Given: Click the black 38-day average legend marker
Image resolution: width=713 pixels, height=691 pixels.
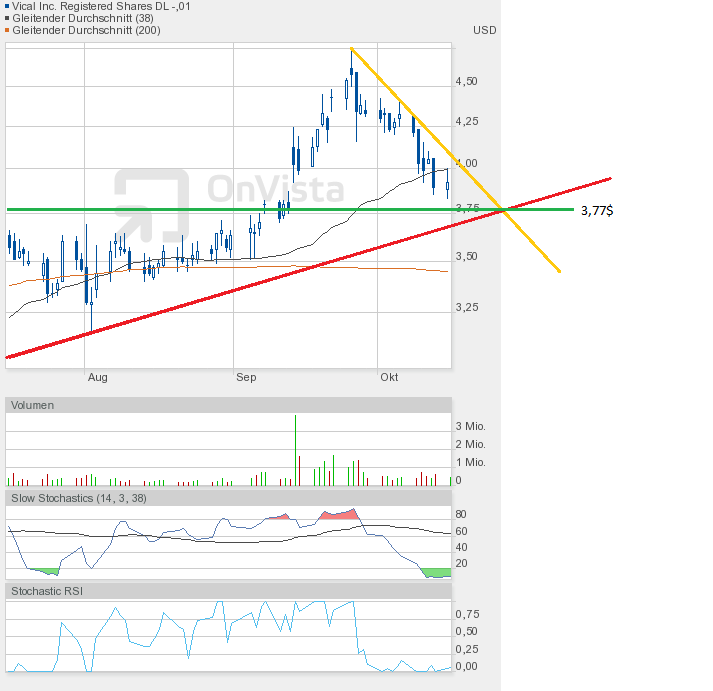Looking at the screenshot, I should click(x=7, y=18).
